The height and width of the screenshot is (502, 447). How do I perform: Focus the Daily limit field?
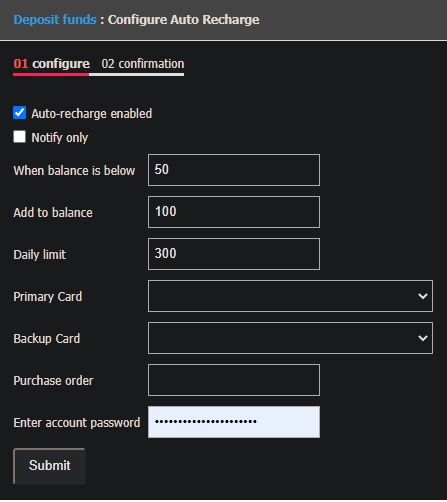coord(234,254)
